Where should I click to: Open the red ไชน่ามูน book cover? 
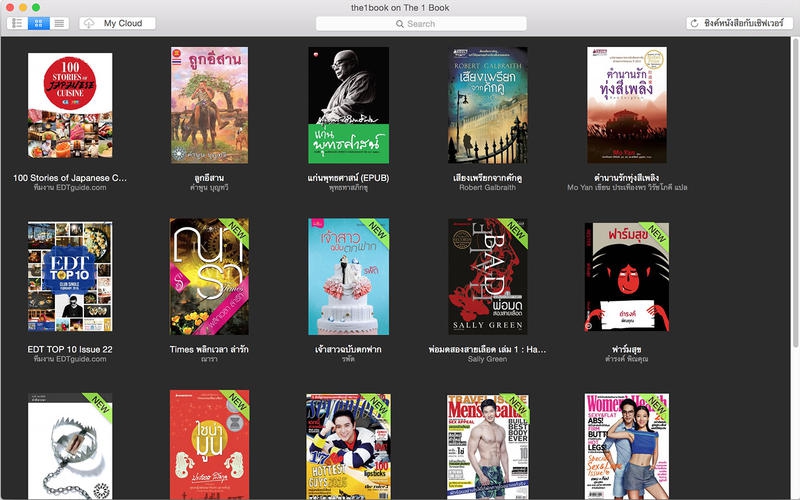[209, 445]
